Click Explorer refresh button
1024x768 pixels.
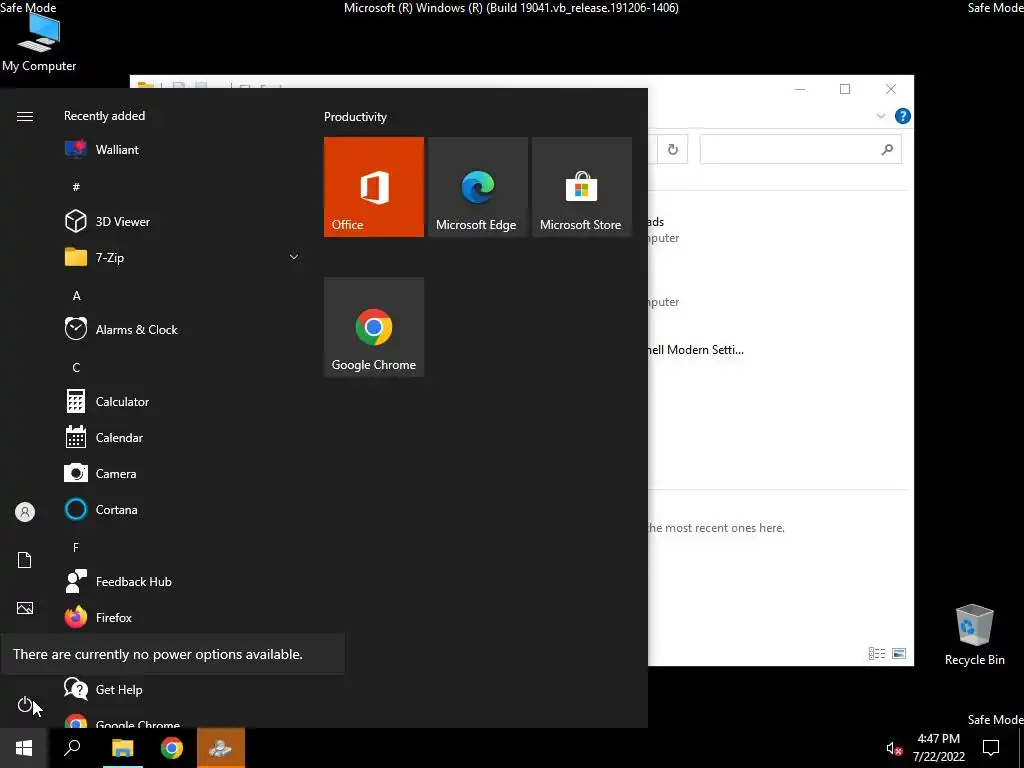click(x=673, y=150)
